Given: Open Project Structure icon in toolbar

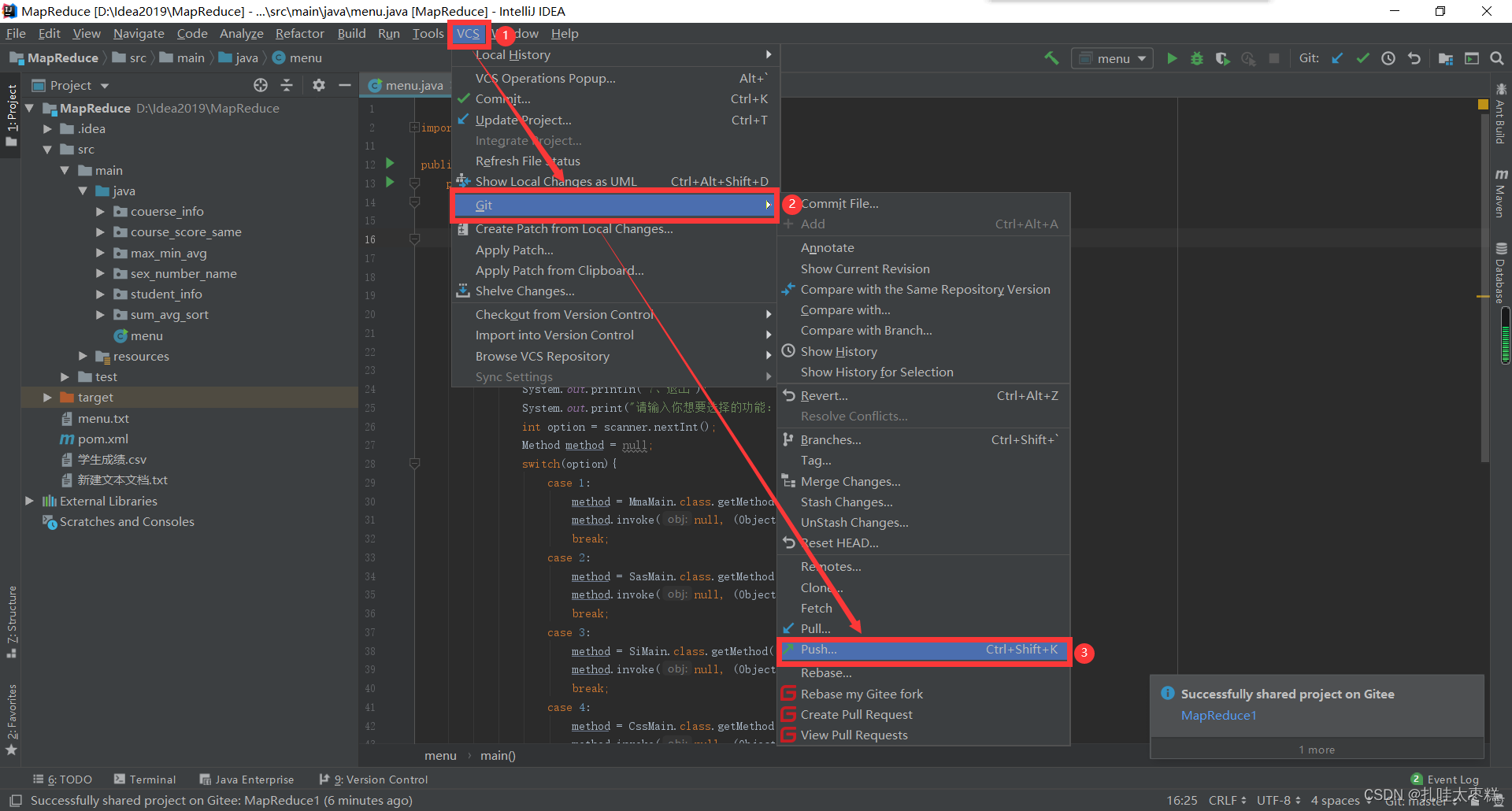Looking at the screenshot, I should click(1446, 58).
